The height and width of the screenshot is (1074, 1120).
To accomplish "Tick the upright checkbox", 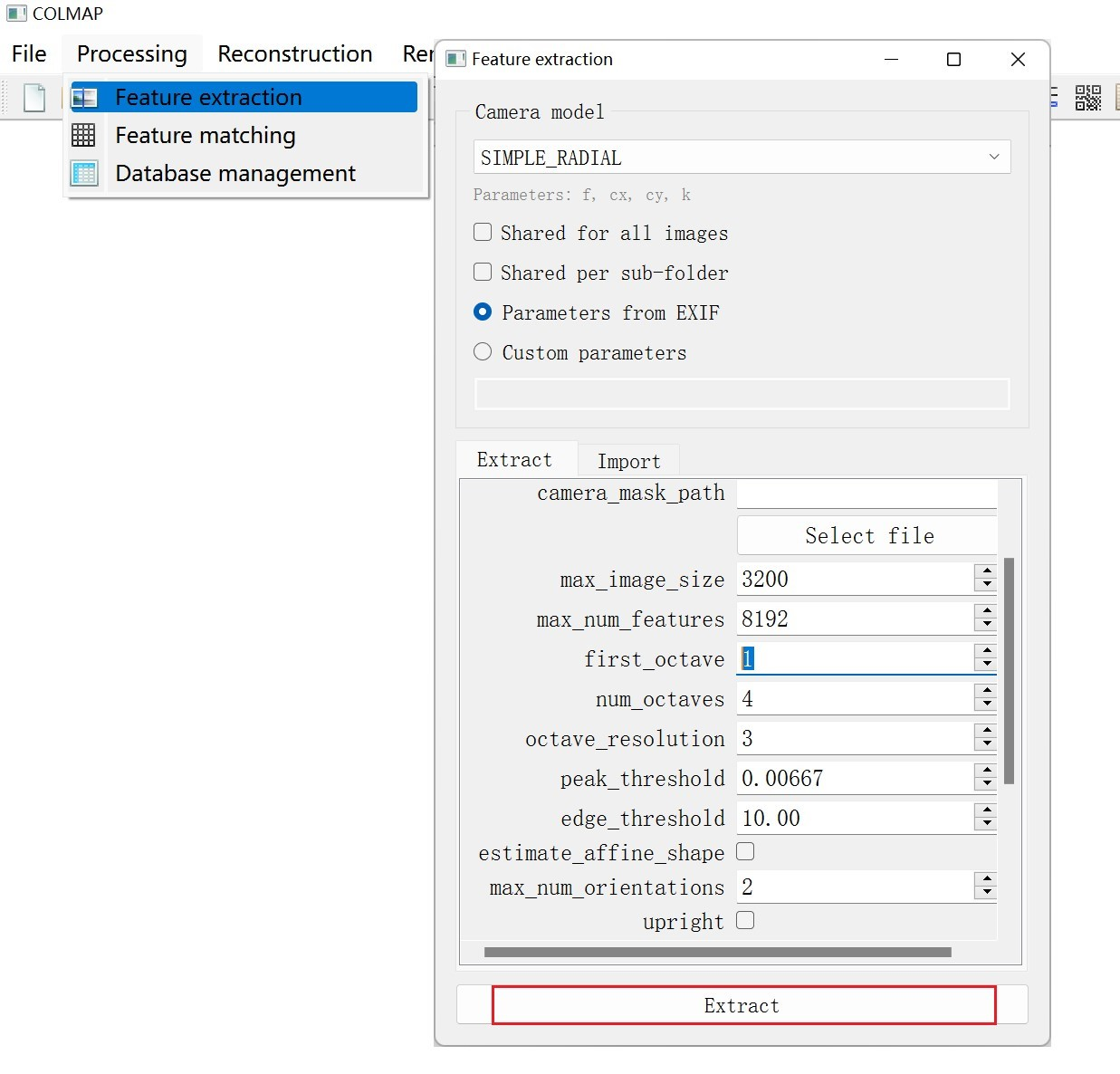I will pyautogui.click(x=745, y=920).
